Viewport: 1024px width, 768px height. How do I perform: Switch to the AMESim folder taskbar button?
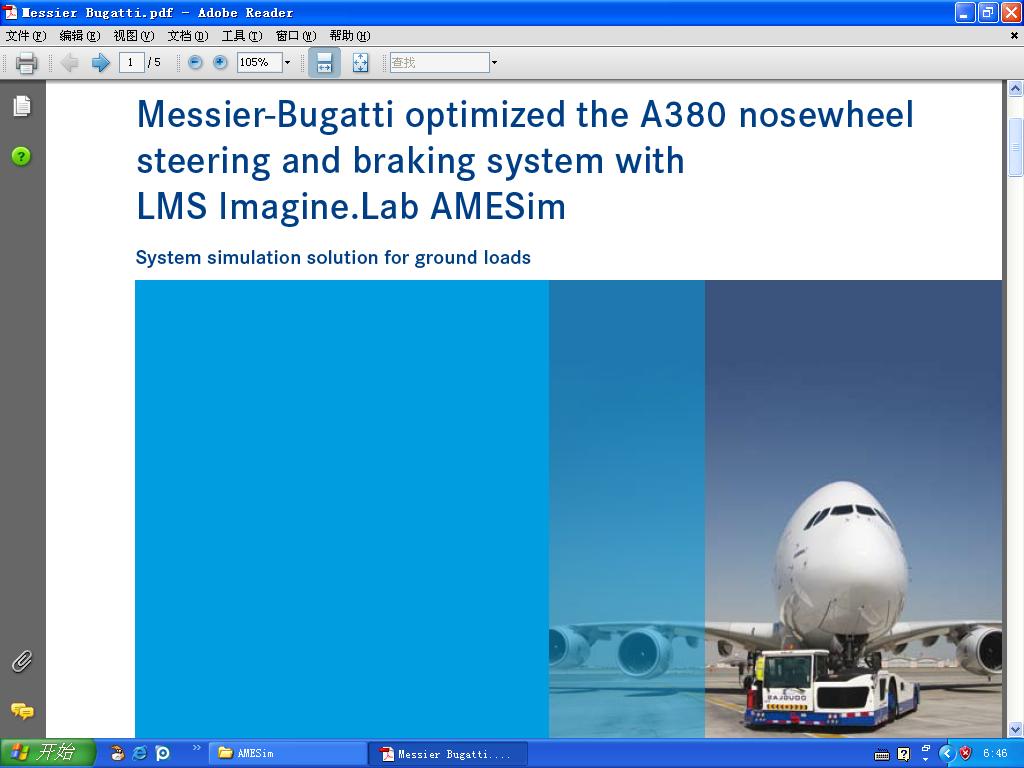pyautogui.click(x=287, y=754)
